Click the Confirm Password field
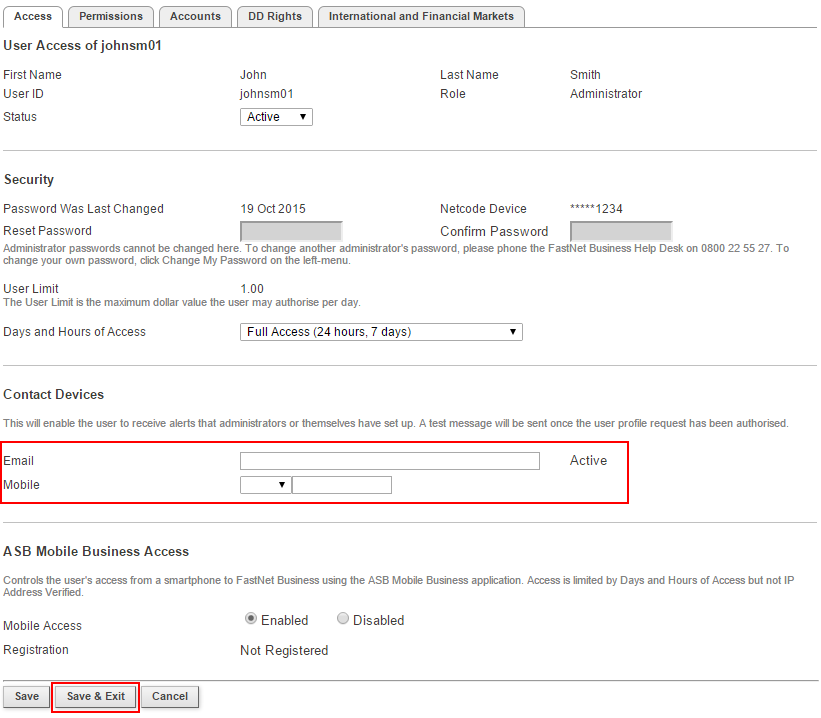 (x=620, y=231)
